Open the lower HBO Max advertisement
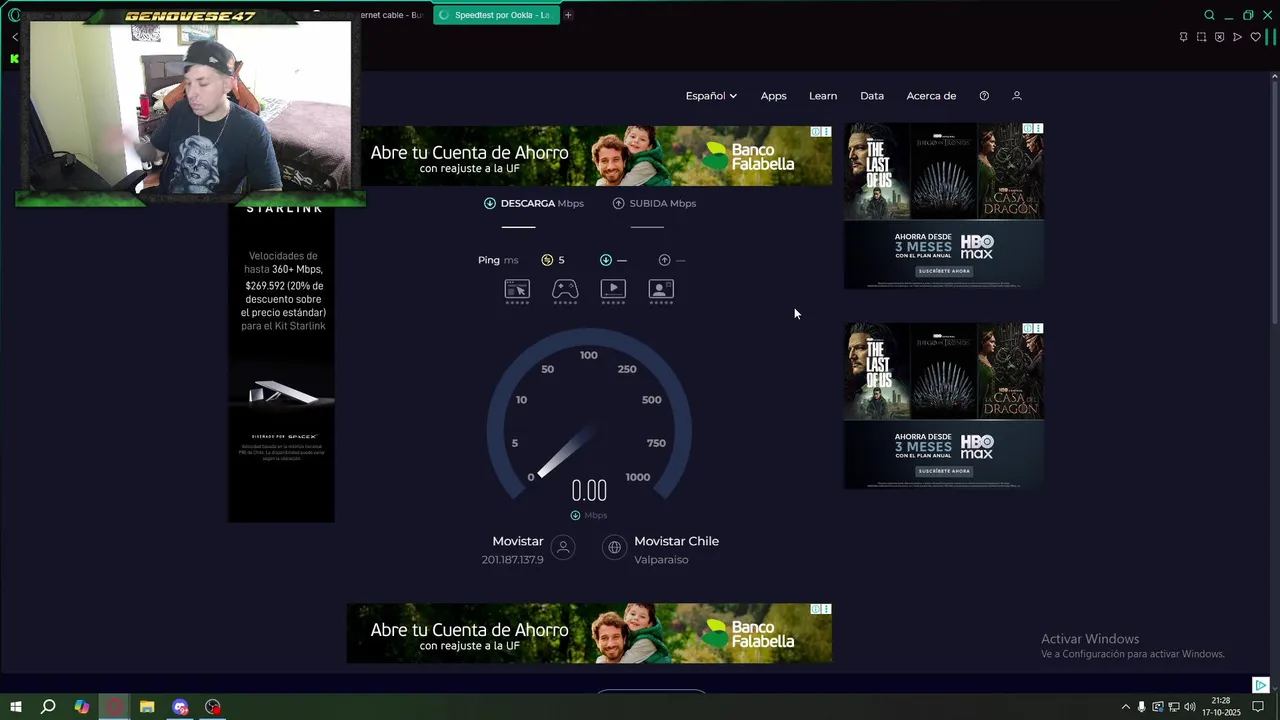The image size is (1280, 720). coord(944,406)
